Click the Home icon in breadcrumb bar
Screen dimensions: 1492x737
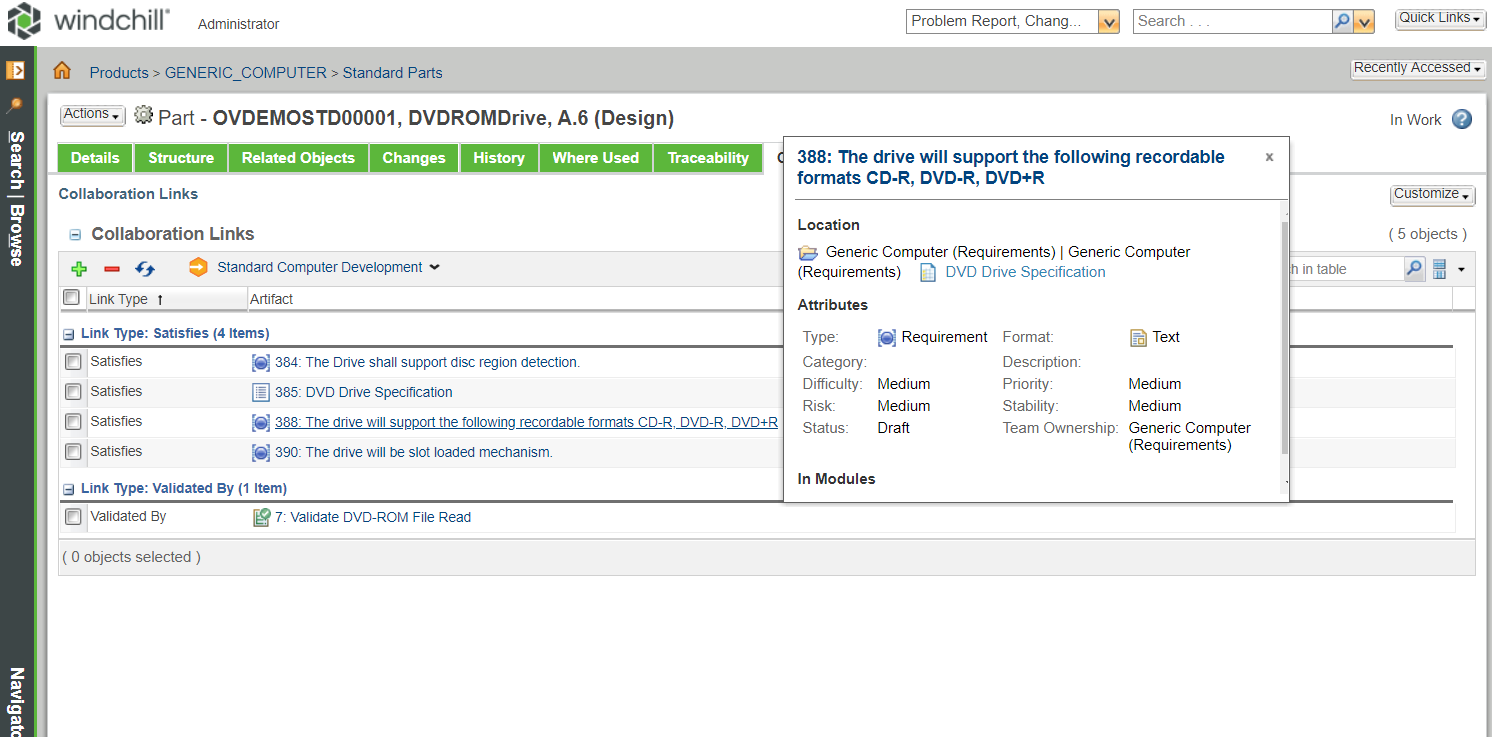(62, 71)
